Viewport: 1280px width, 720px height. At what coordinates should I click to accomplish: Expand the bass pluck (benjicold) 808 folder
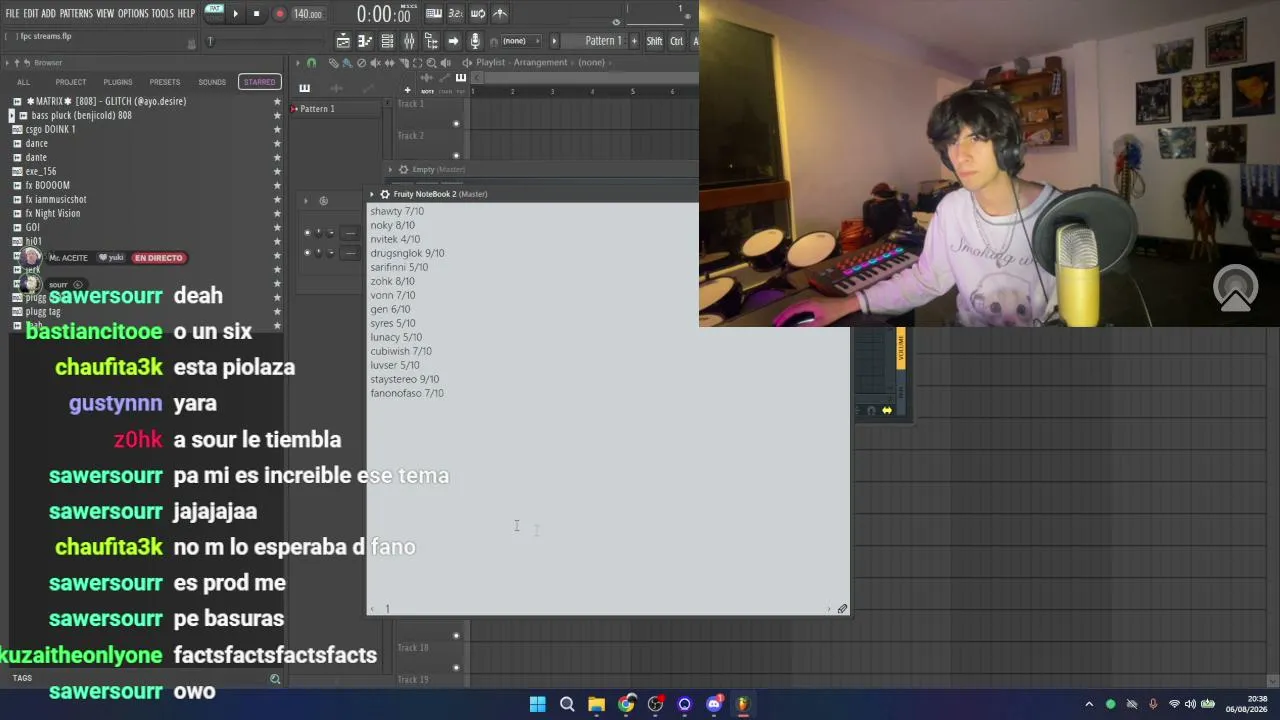point(12,115)
